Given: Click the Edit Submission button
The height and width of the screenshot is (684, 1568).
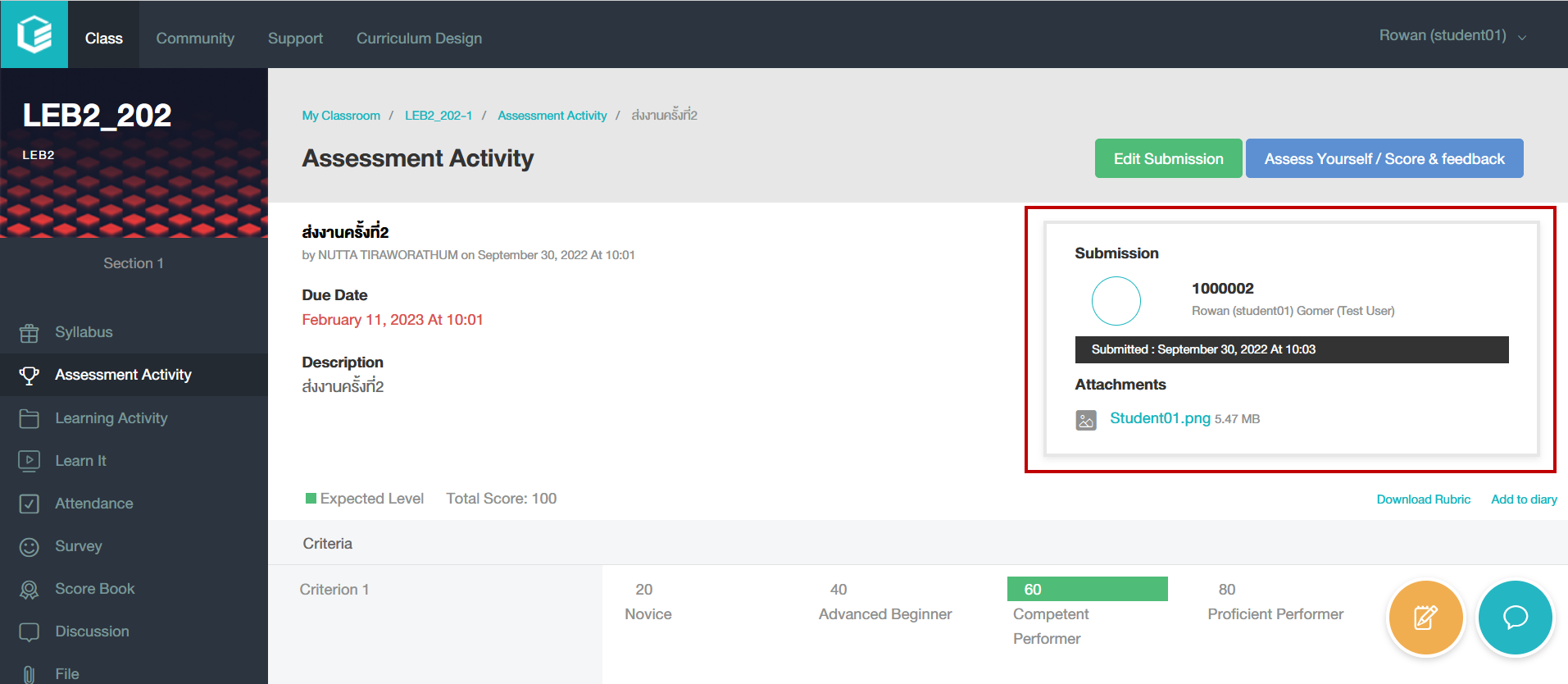Looking at the screenshot, I should pos(1168,158).
